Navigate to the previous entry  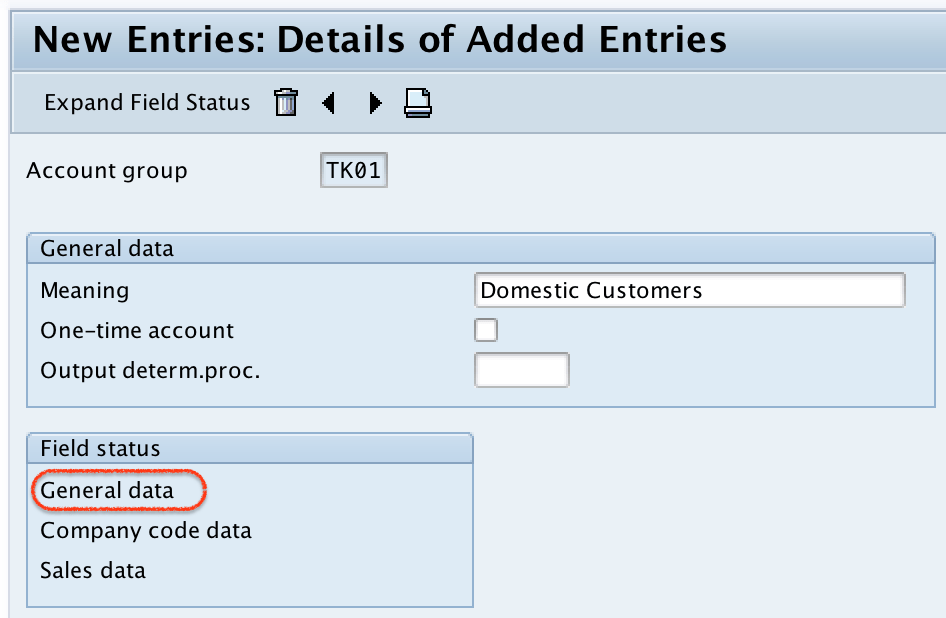(x=330, y=102)
